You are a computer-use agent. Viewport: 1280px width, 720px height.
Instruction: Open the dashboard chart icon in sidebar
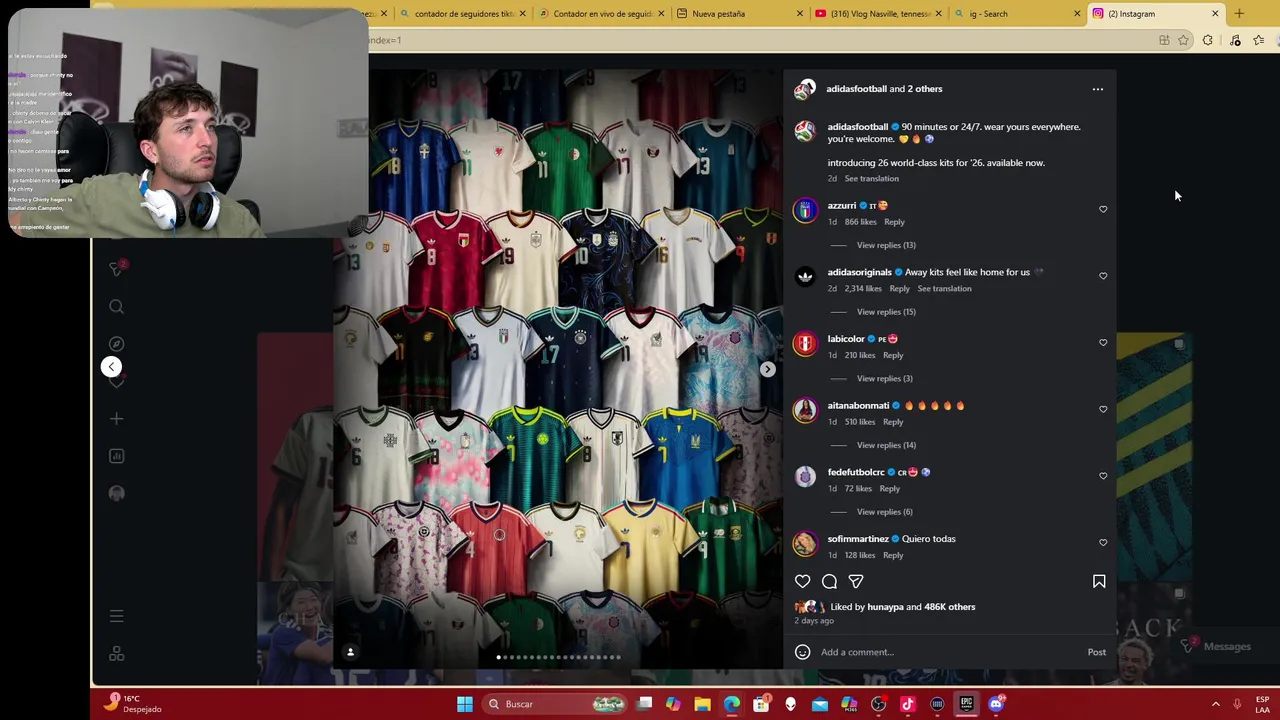click(x=116, y=456)
